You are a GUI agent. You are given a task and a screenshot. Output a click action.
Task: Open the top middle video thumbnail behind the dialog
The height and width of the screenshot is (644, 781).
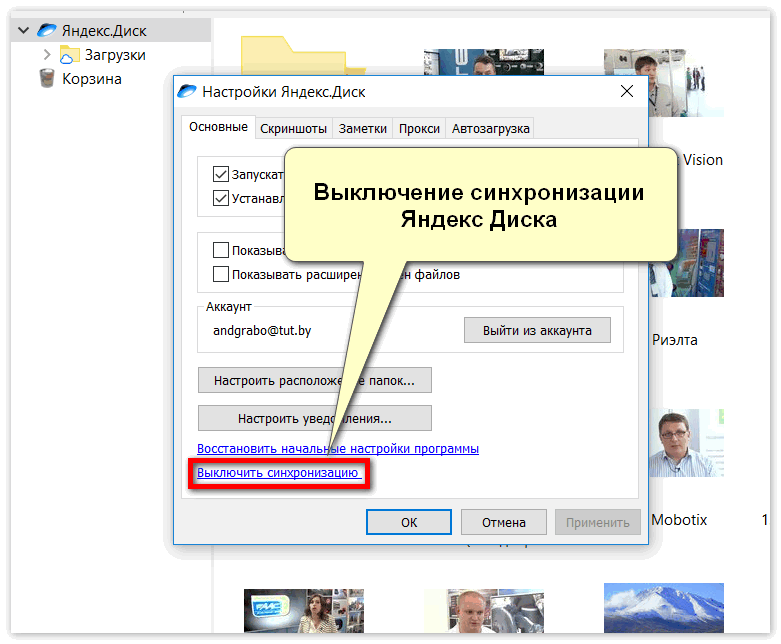point(484,62)
